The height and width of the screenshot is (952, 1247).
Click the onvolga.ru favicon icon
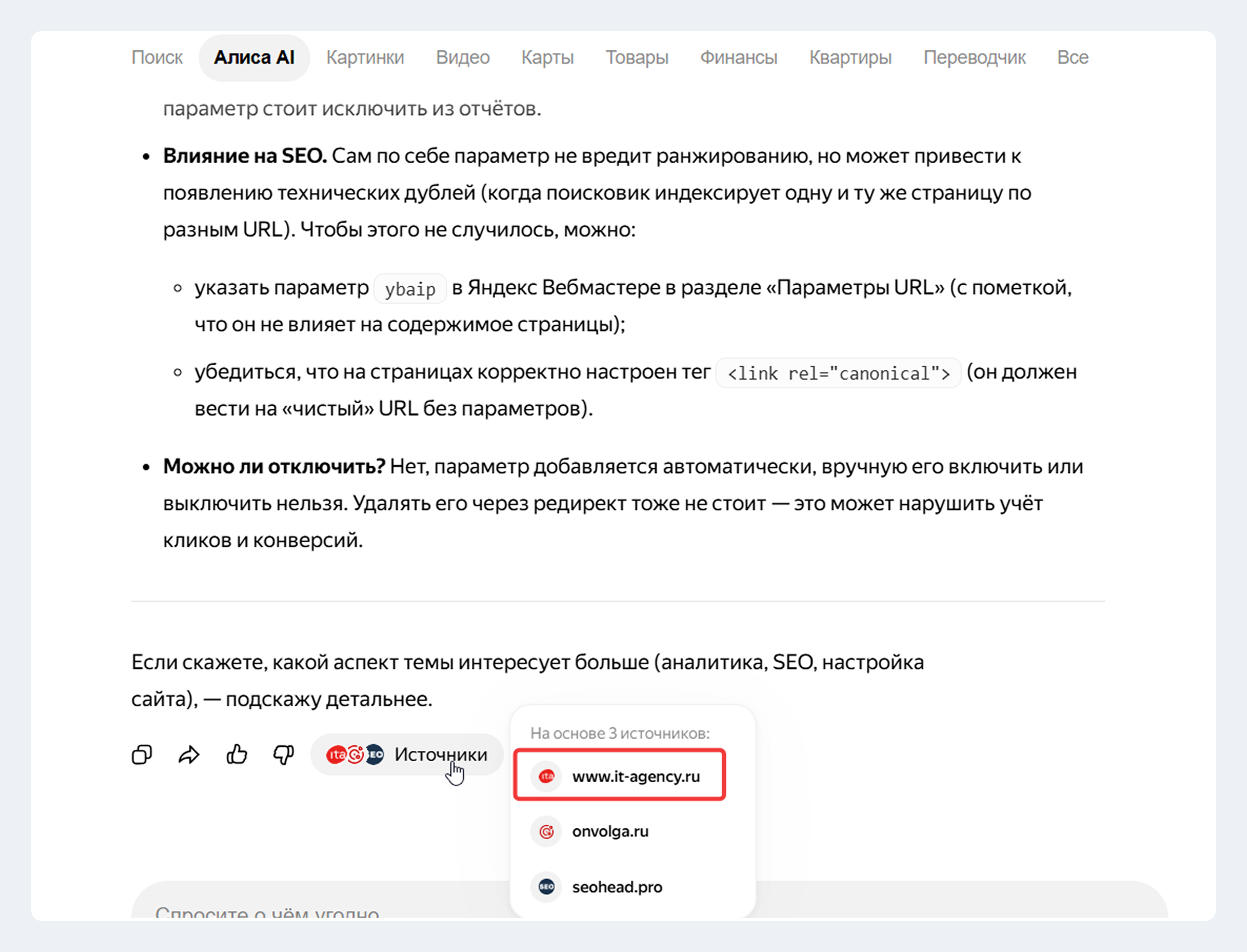[546, 831]
